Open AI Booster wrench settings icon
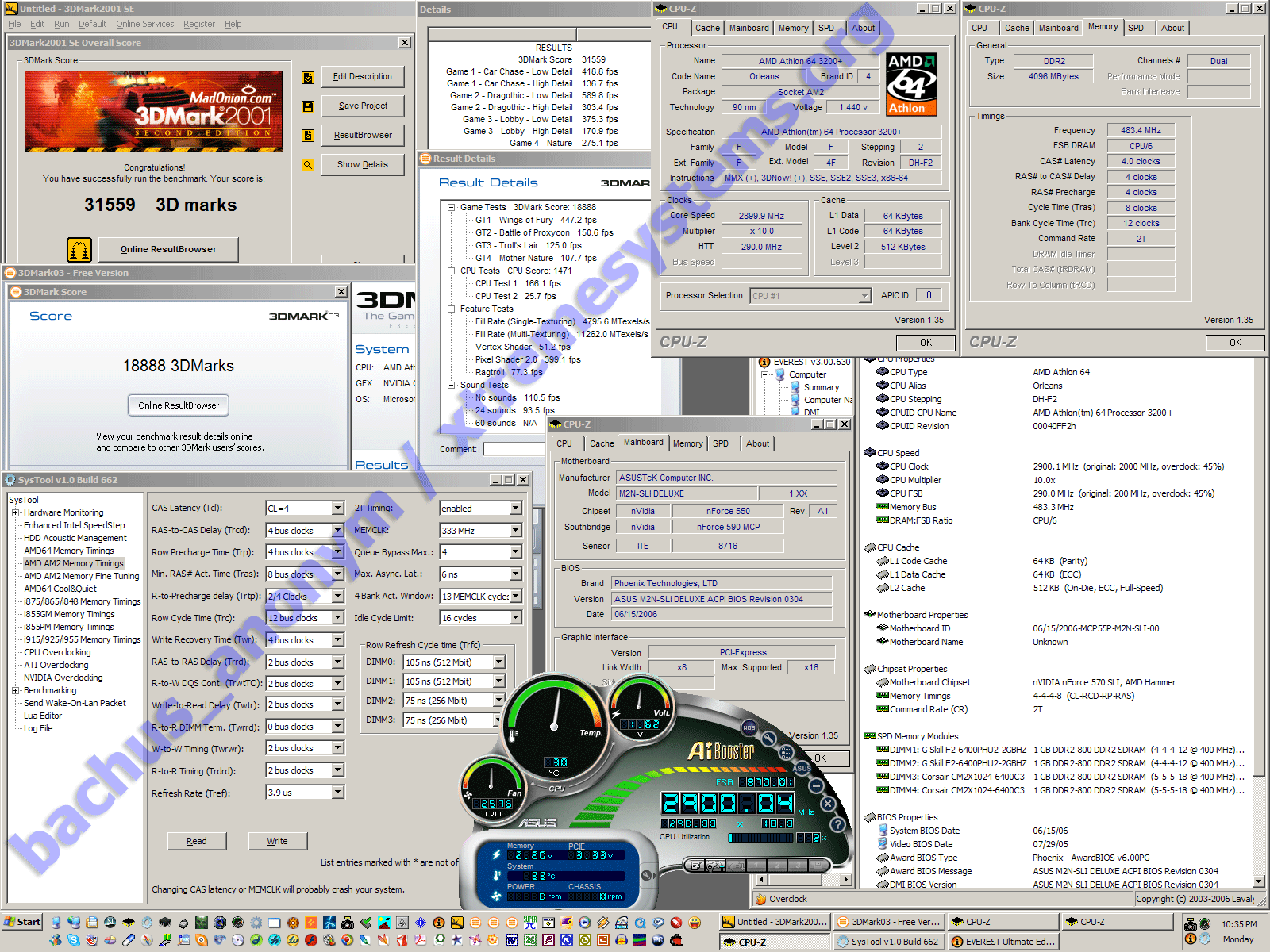1270x952 pixels. (768, 739)
